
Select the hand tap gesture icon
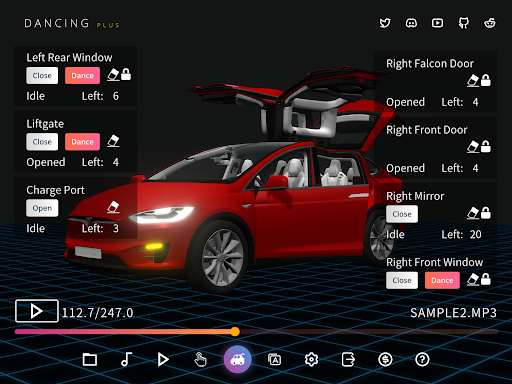[x=200, y=360]
